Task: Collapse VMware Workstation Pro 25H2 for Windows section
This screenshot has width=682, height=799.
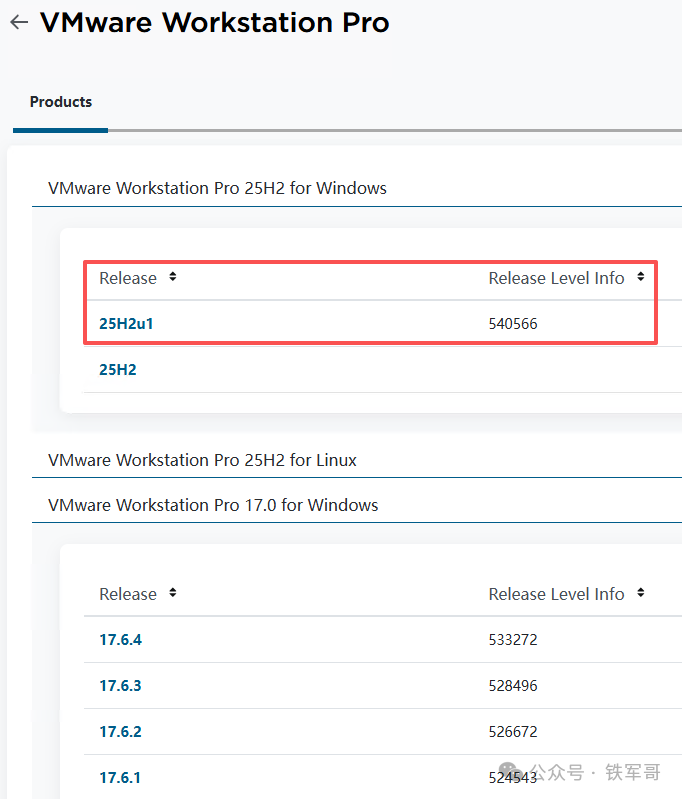Action: click(217, 188)
